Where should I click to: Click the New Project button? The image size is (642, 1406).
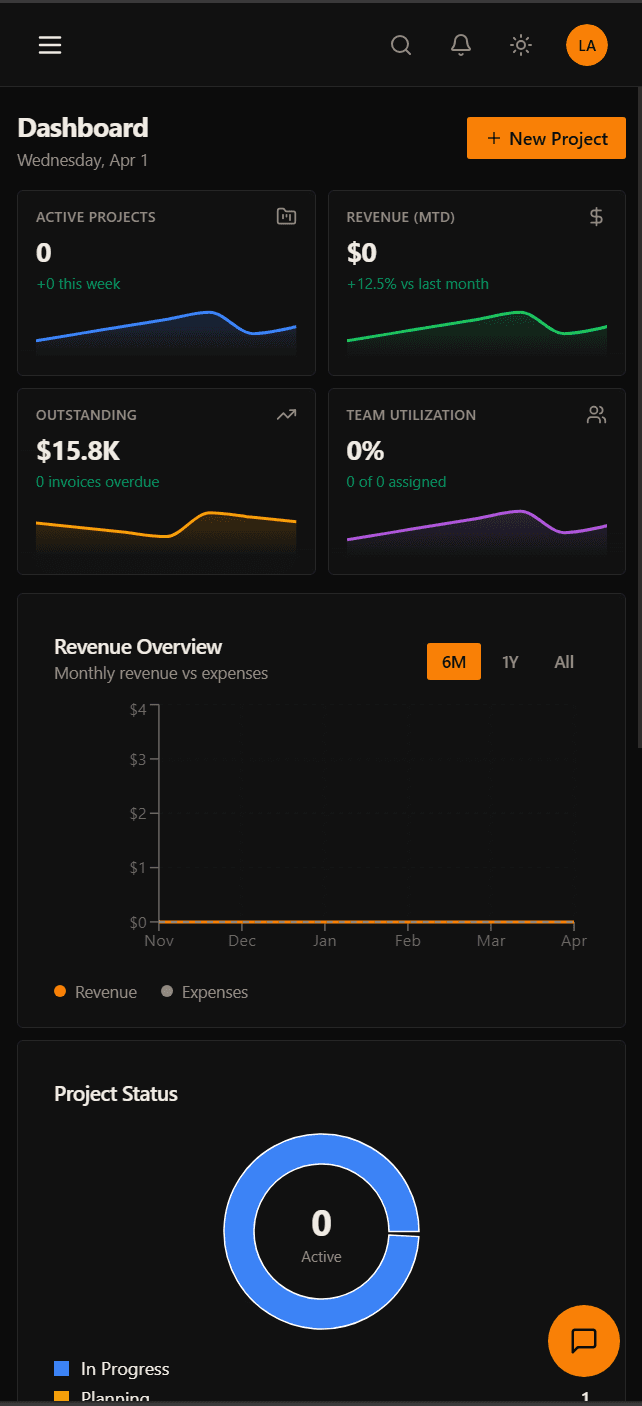(x=546, y=138)
